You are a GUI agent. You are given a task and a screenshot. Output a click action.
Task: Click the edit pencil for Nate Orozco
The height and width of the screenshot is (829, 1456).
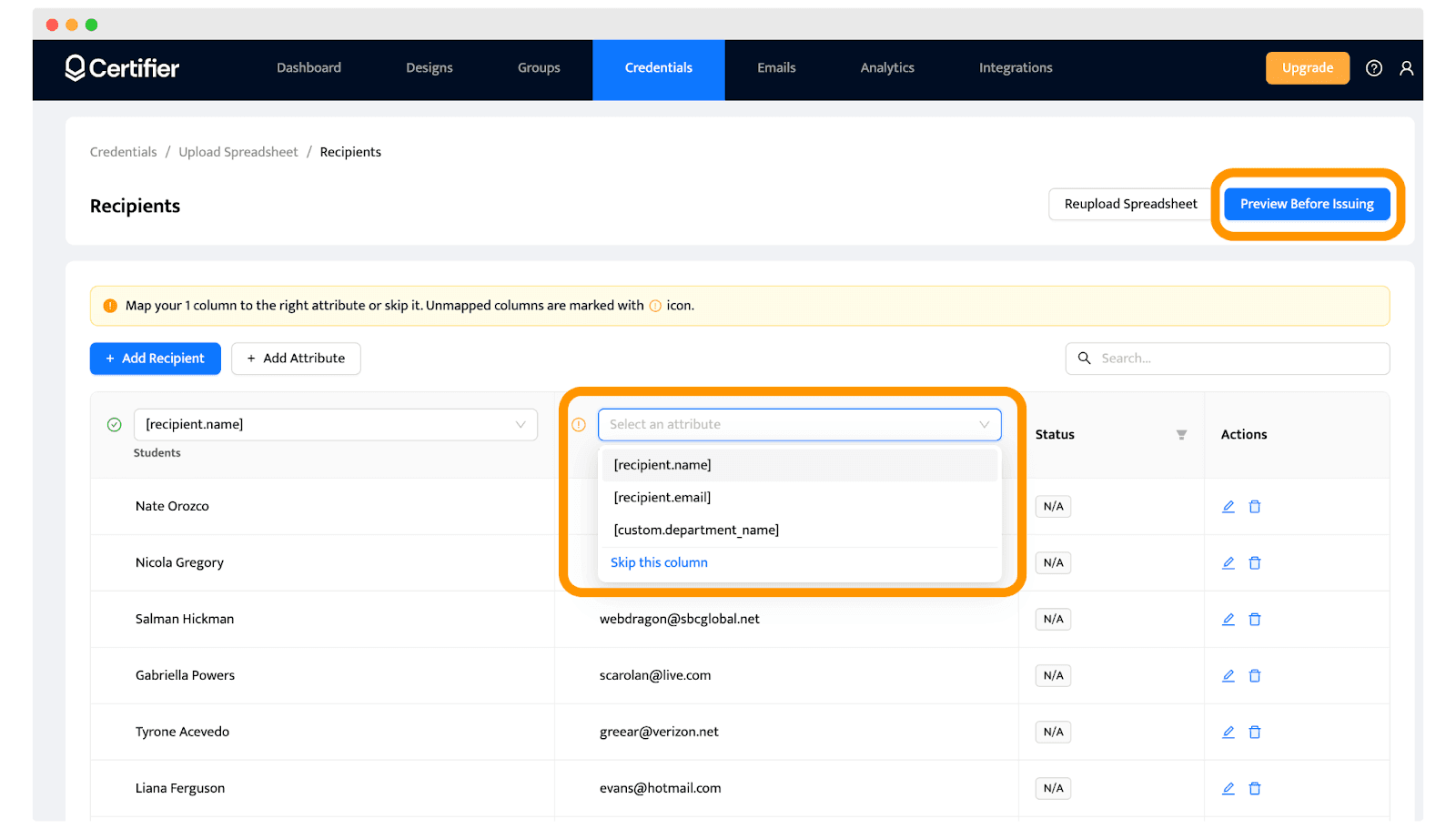point(1228,507)
